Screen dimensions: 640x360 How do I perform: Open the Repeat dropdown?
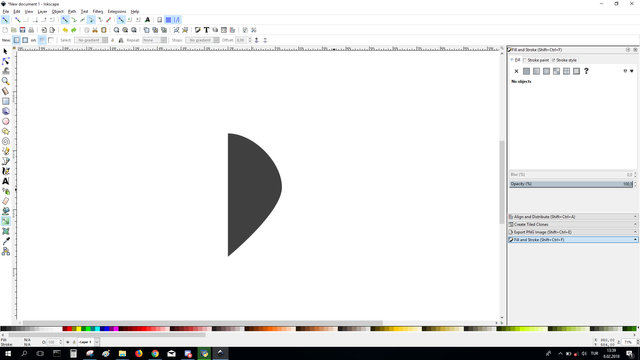(x=154, y=40)
